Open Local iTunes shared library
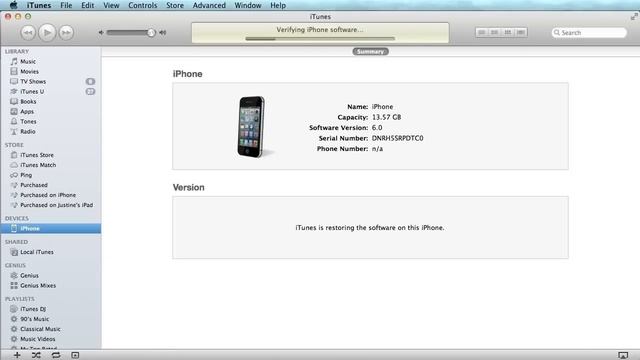 37,252
